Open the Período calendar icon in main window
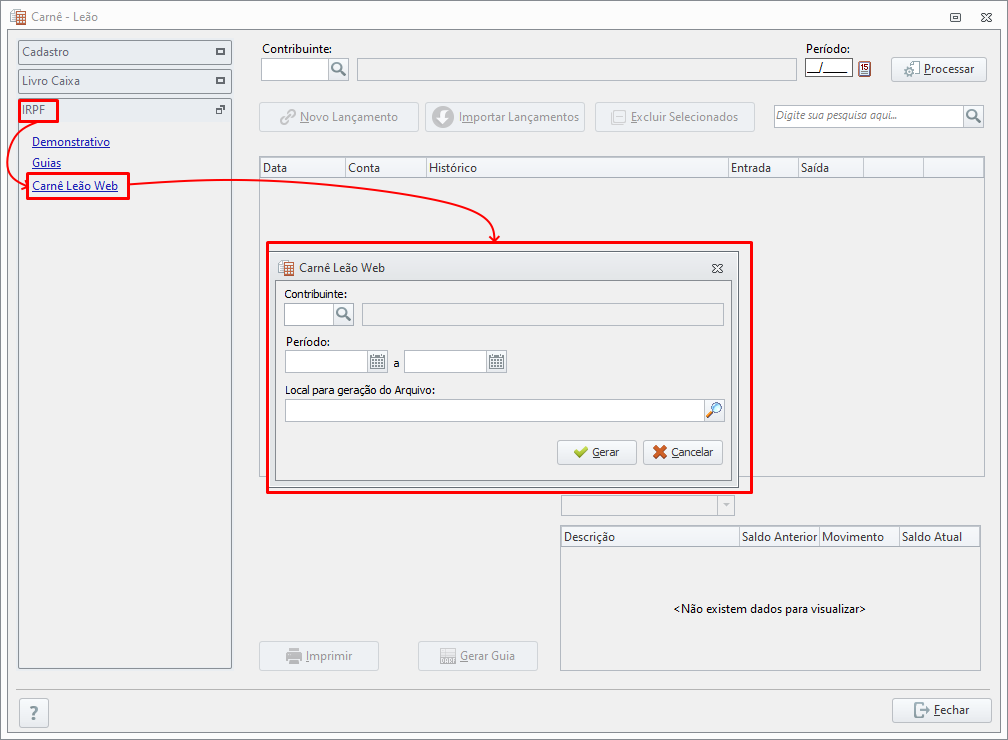This screenshot has height=740, width=1008. point(864,69)
